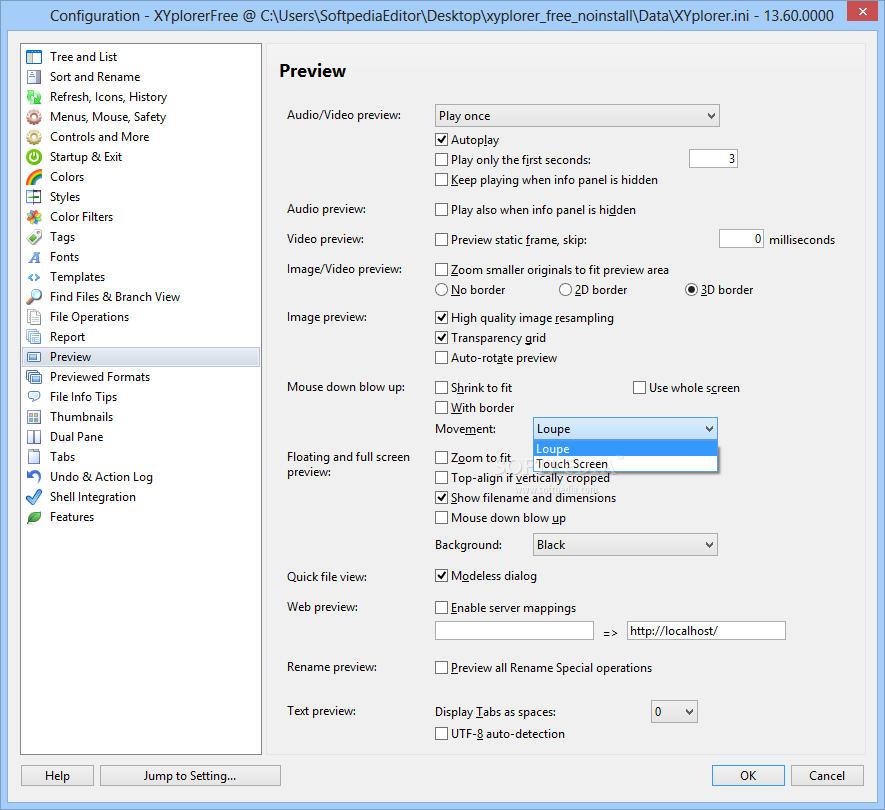Enable Play only the first seconds
The image size is (885, 810).
tap(441, 160)
